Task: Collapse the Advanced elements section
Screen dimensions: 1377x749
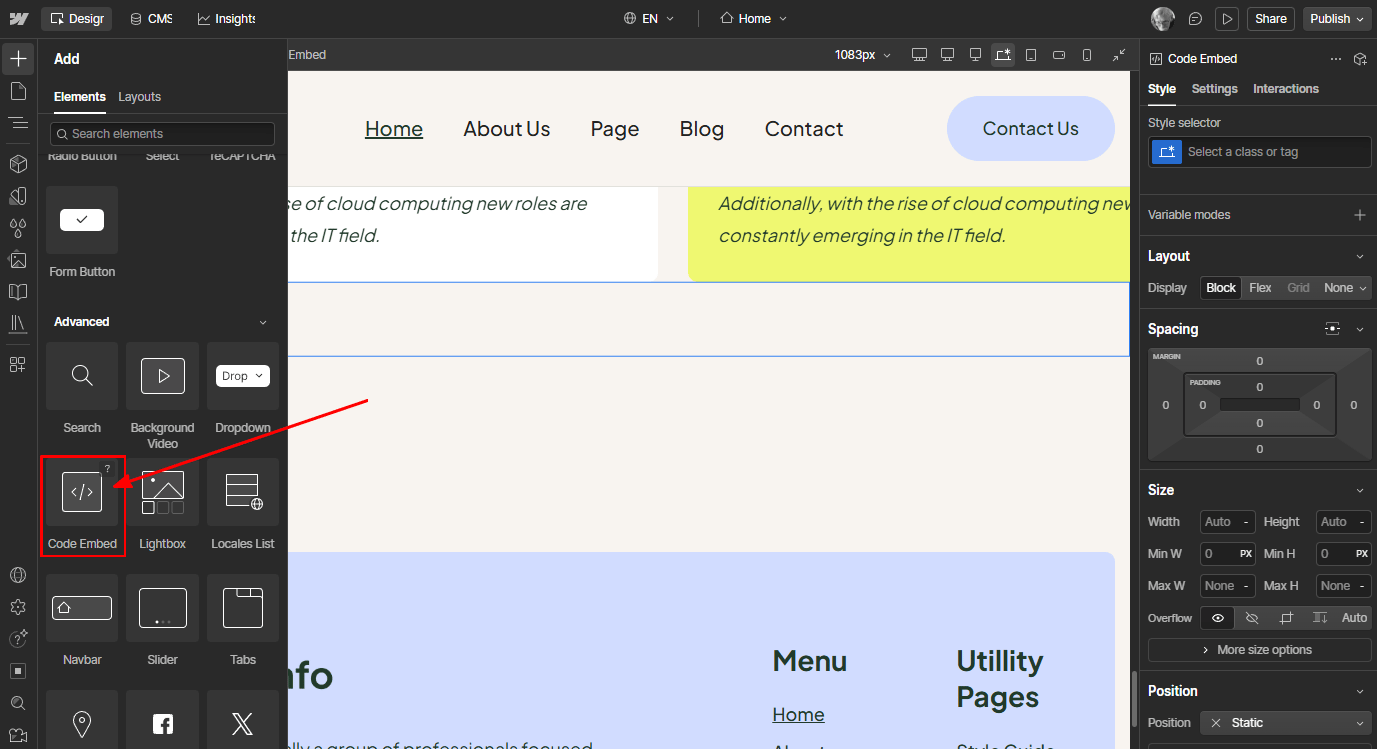Action: click(x=263, y=322)
